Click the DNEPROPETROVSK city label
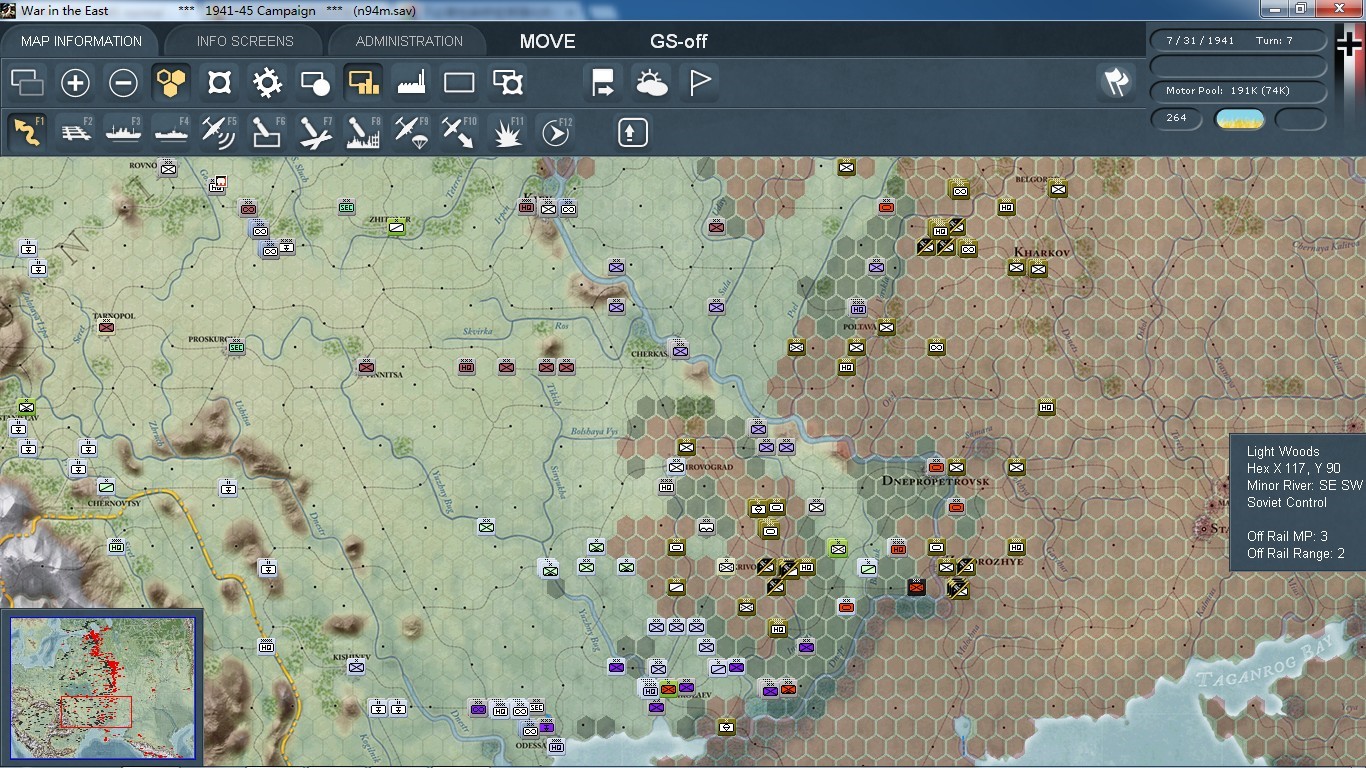 pos(935,481)
